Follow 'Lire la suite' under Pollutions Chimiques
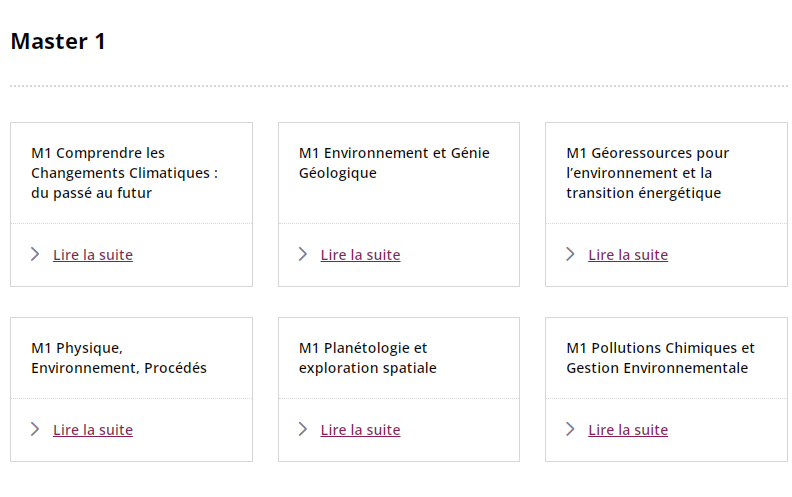Viewport: 792px width, 497px height. tap(628, 430)
